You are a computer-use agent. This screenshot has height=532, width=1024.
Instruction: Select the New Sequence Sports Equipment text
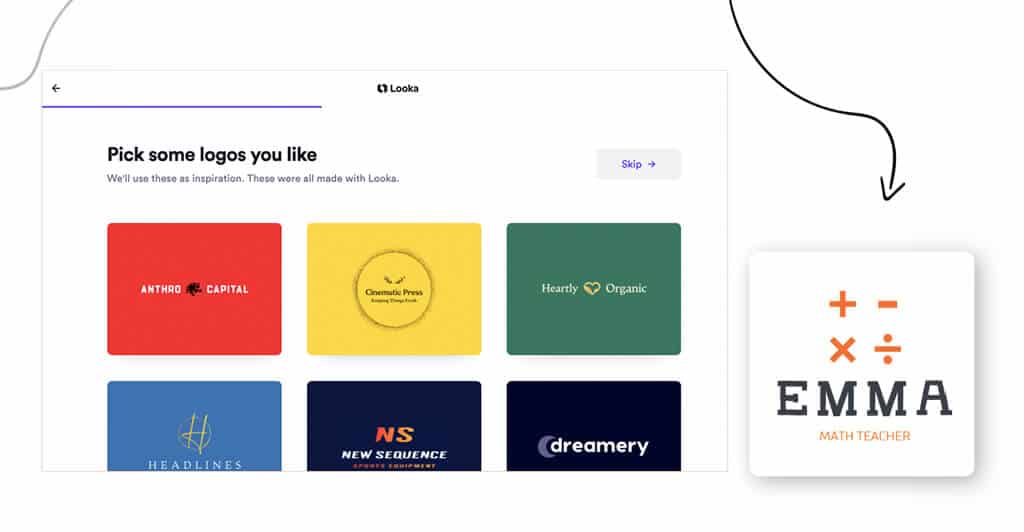(x=394, y=456)
